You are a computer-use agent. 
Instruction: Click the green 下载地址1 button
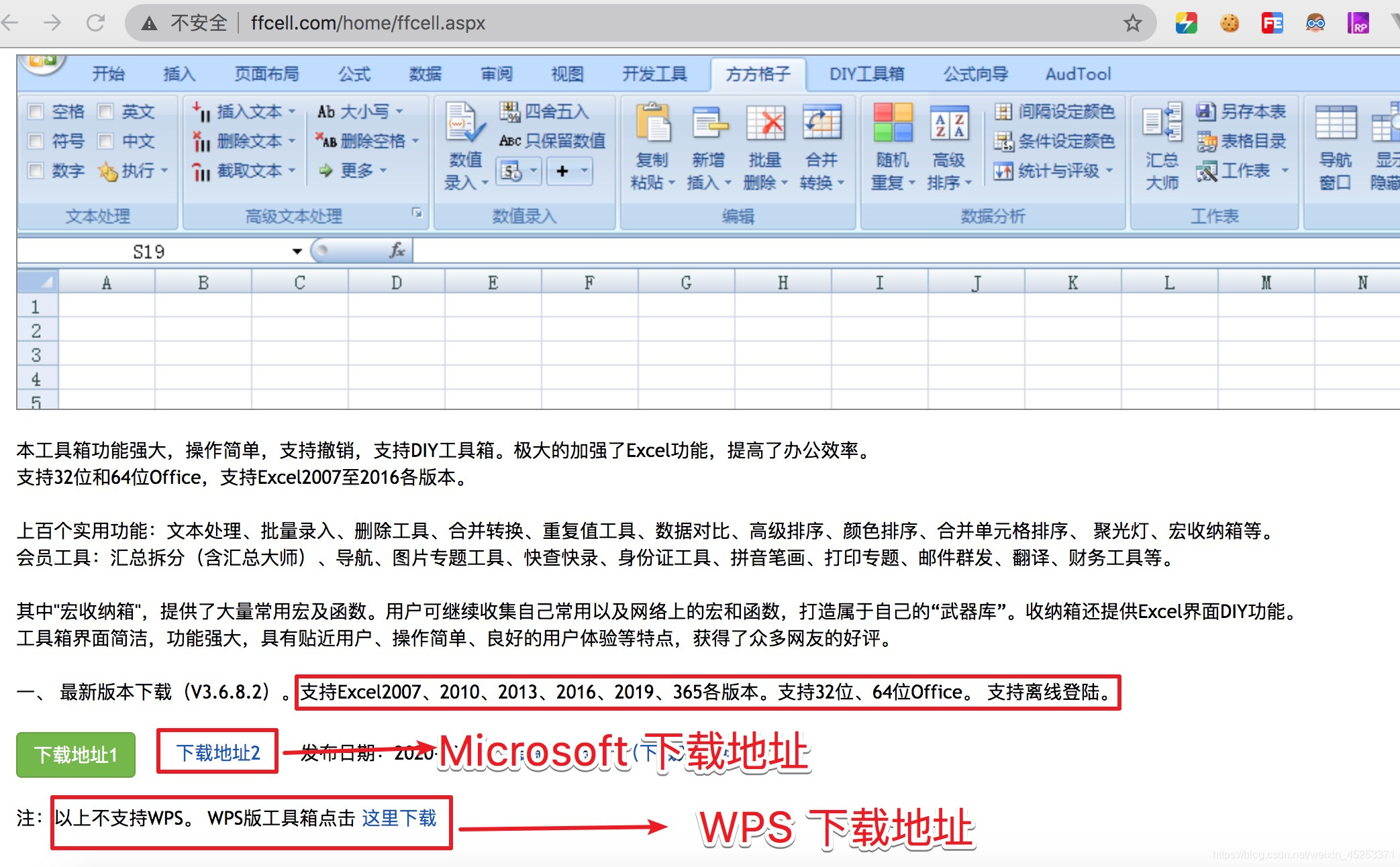coord(76,755)
